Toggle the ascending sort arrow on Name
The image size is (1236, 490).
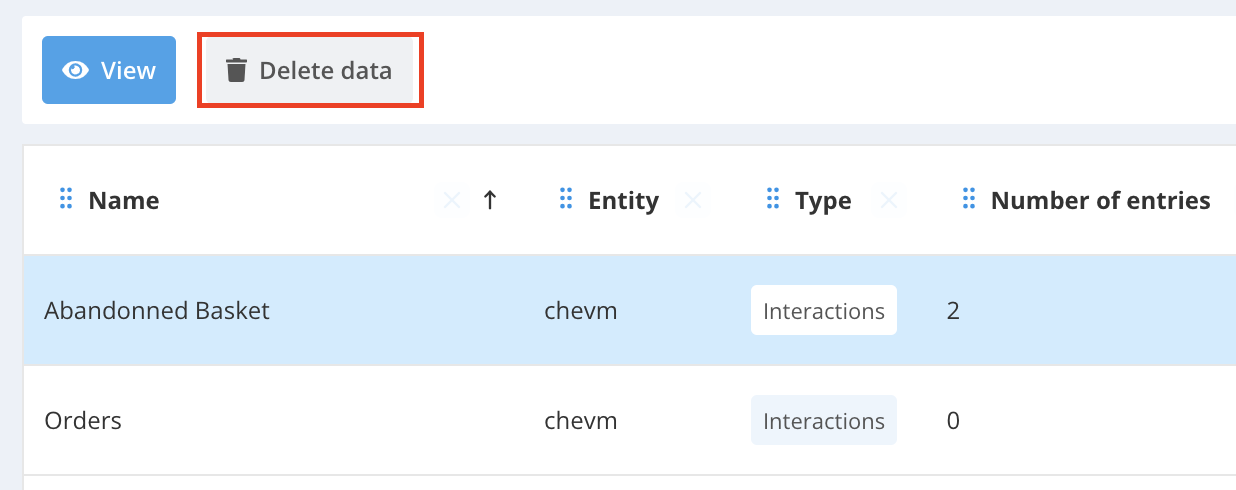click(489, 201)
